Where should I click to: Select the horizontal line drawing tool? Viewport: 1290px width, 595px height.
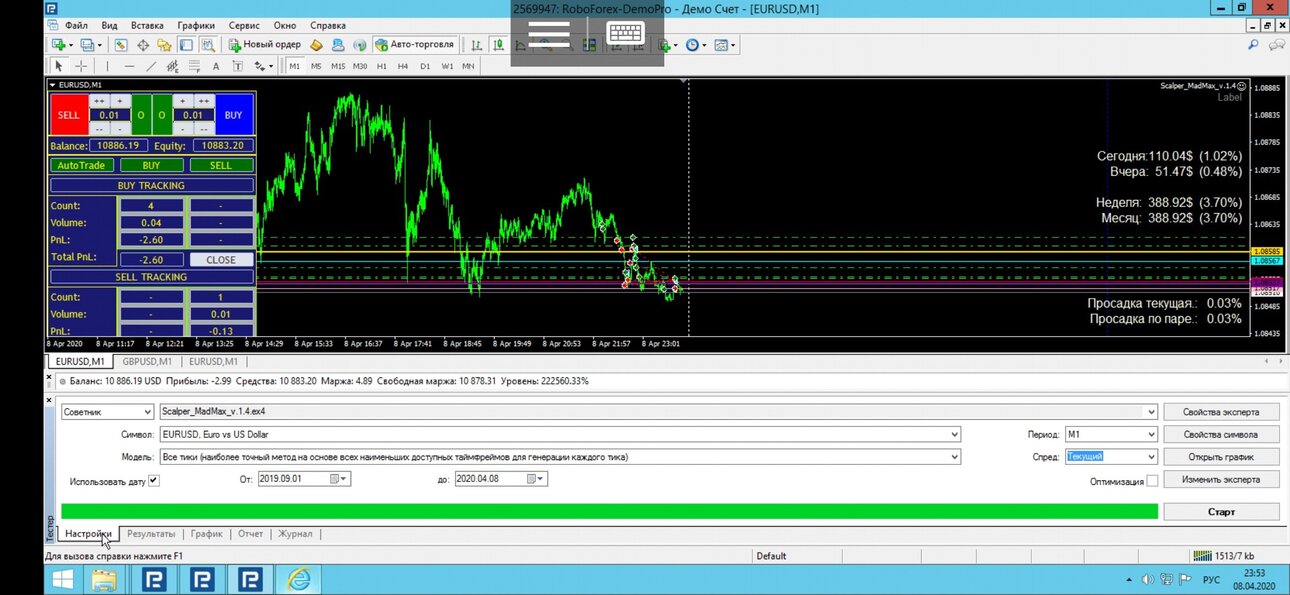pyautogui.click(x=129, y=66)
